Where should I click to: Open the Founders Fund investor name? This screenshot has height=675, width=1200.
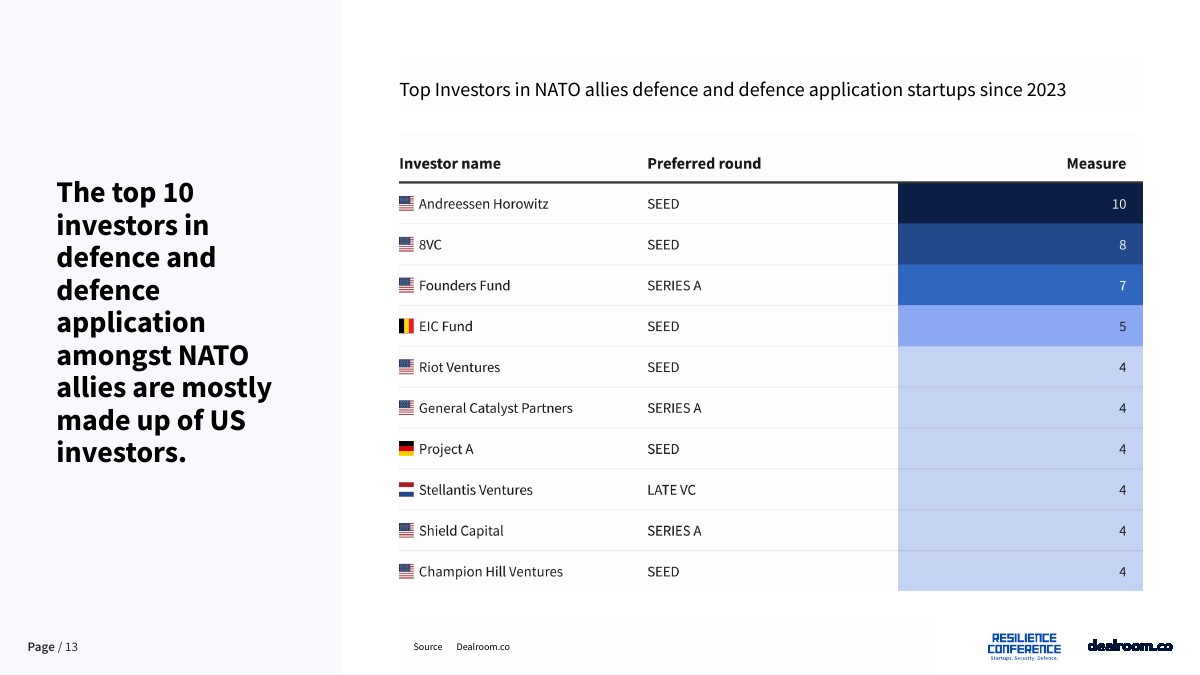coord(464,286)
